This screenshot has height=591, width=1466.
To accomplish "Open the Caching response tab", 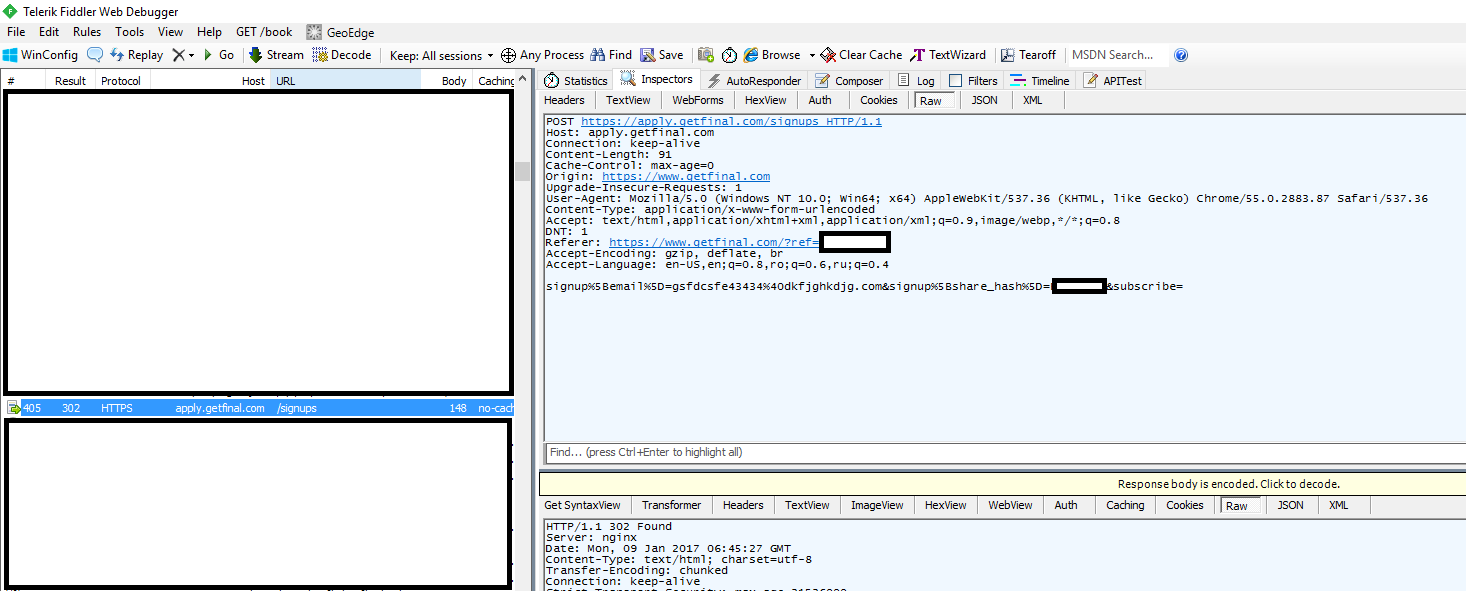I will click(1125, 505).
